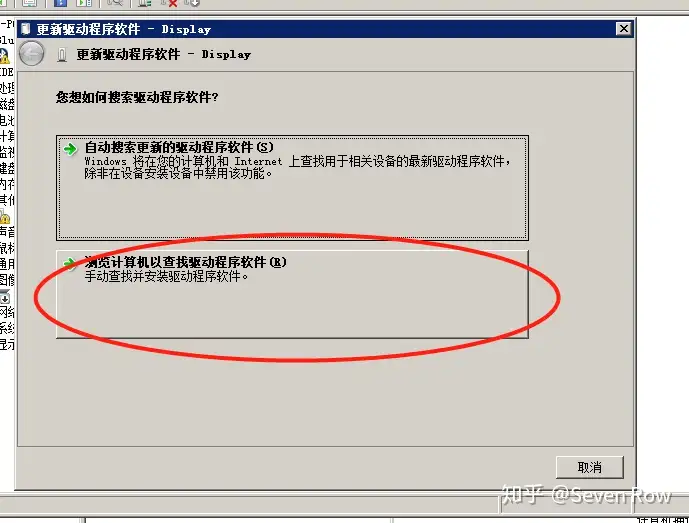Screen dimensions: 689x523
Task: Select 自动搜索更新的驱动程序软件(S) option
Action: (292, 188)
